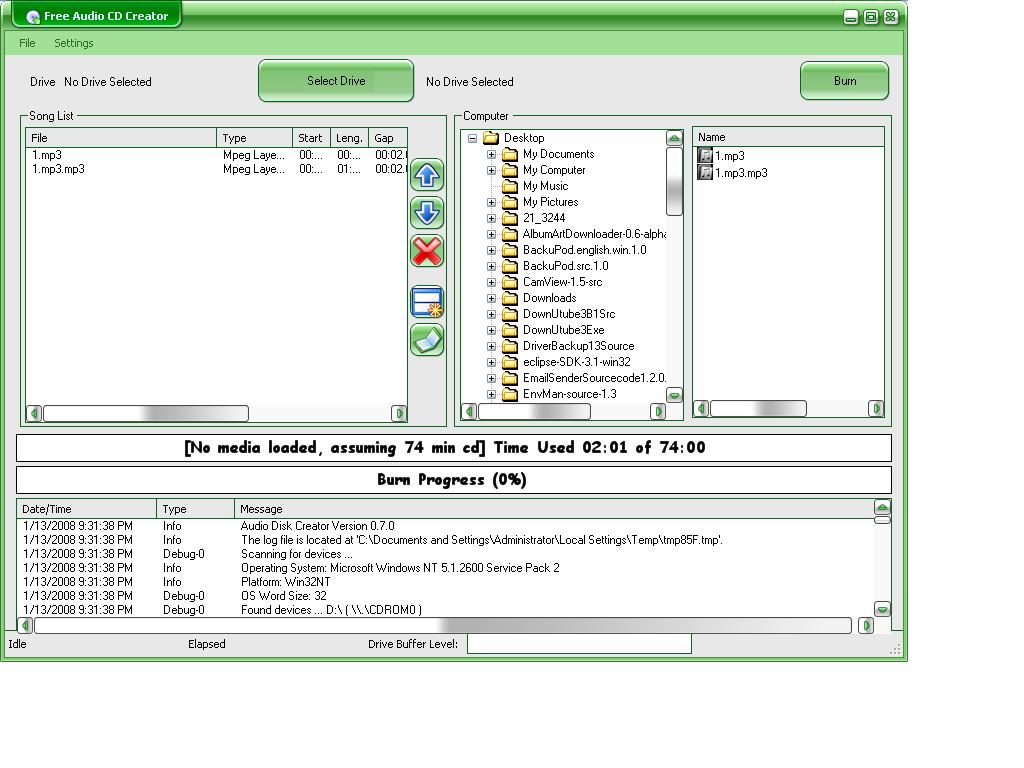The width and height of the screenshot is (1024, 768).
Task: Sort Song List by File column header
Action: click(121, 138)
